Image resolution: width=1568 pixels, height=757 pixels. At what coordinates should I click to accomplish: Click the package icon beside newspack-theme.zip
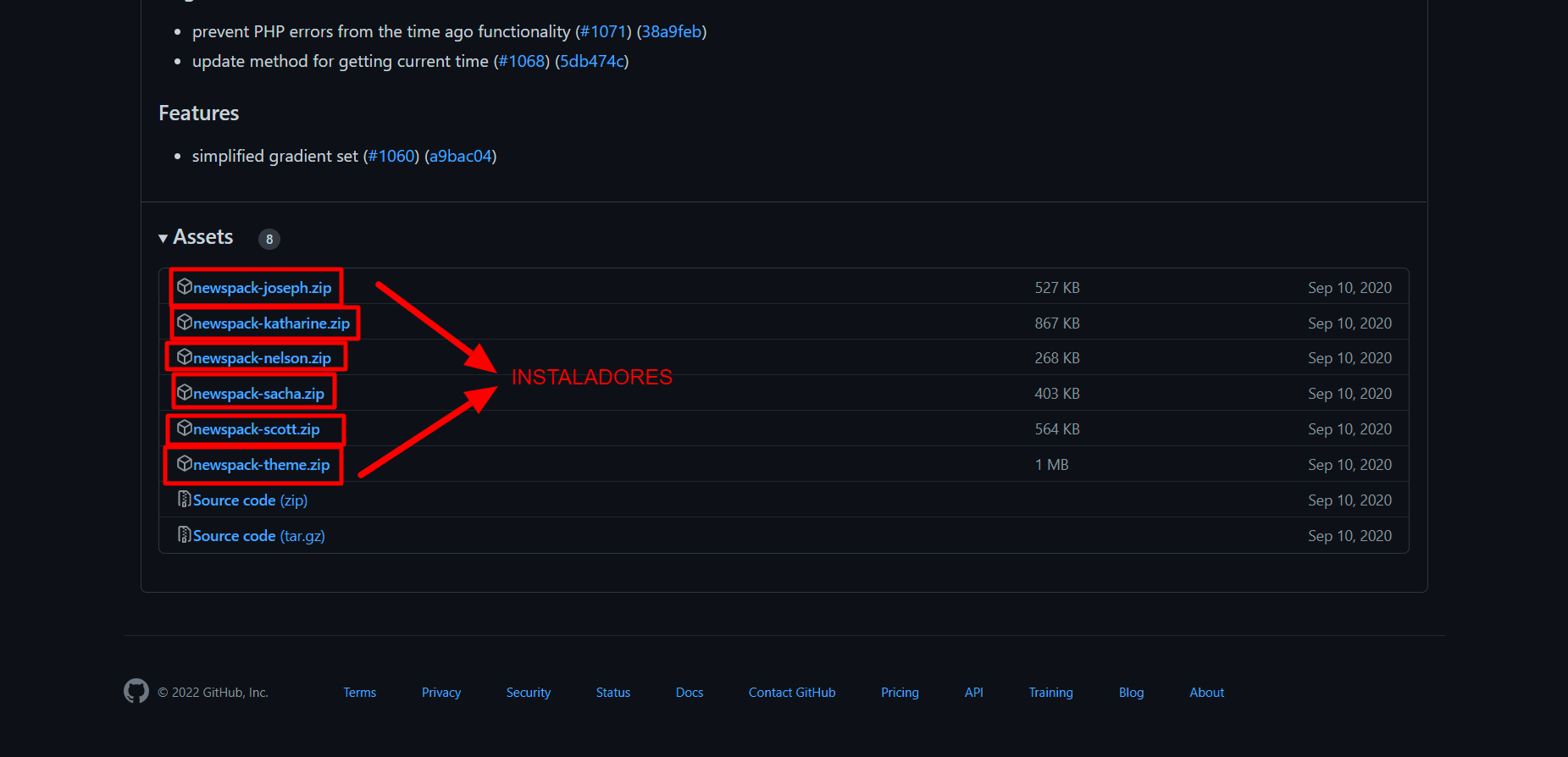click(185, 464)
